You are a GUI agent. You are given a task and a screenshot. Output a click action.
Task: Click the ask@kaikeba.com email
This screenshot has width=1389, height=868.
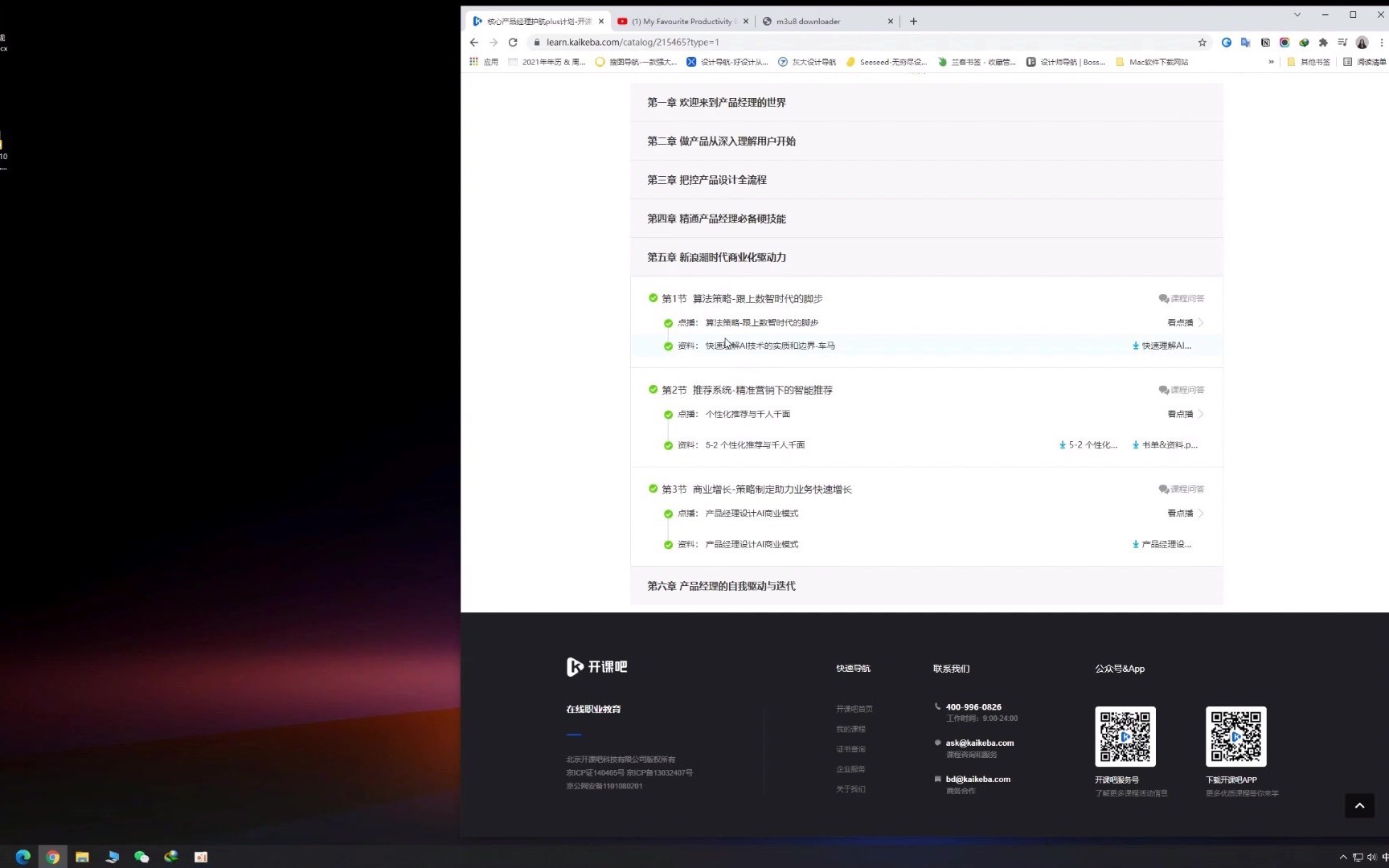click(979, 743)
